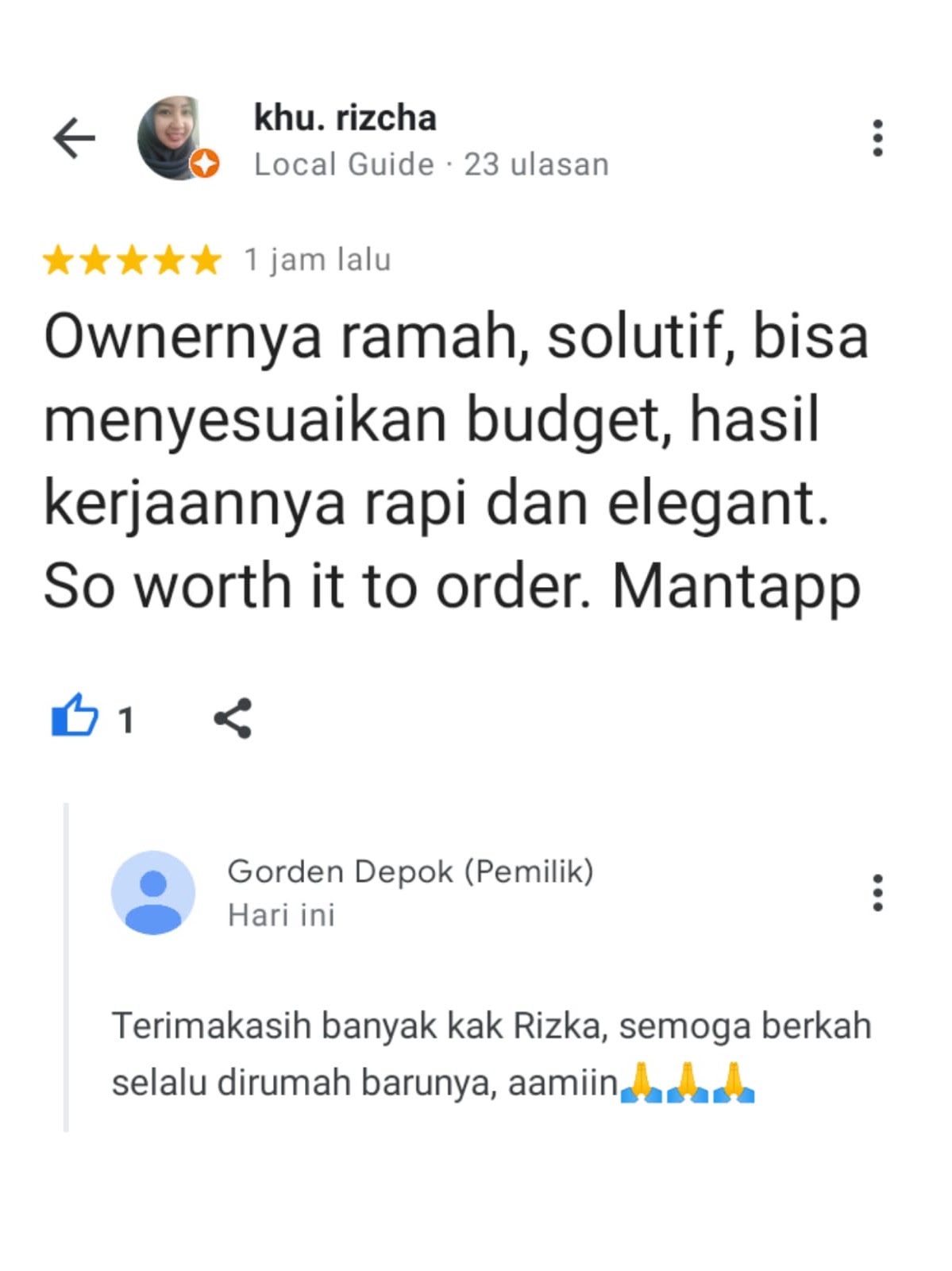Like the review with thumbs up
The image size is (952, 1271).
tap(75, 716)
